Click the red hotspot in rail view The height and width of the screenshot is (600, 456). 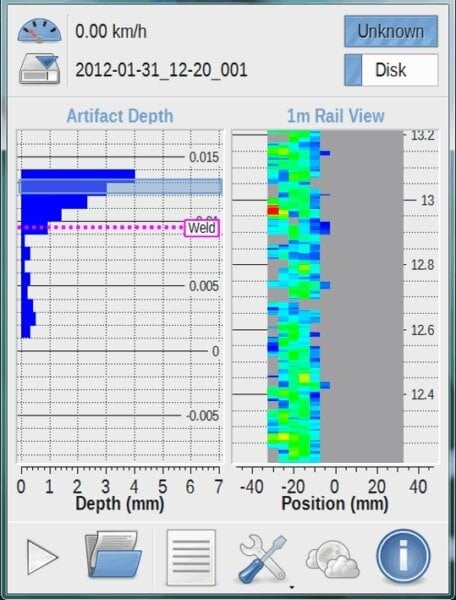(x=273, y=210)
